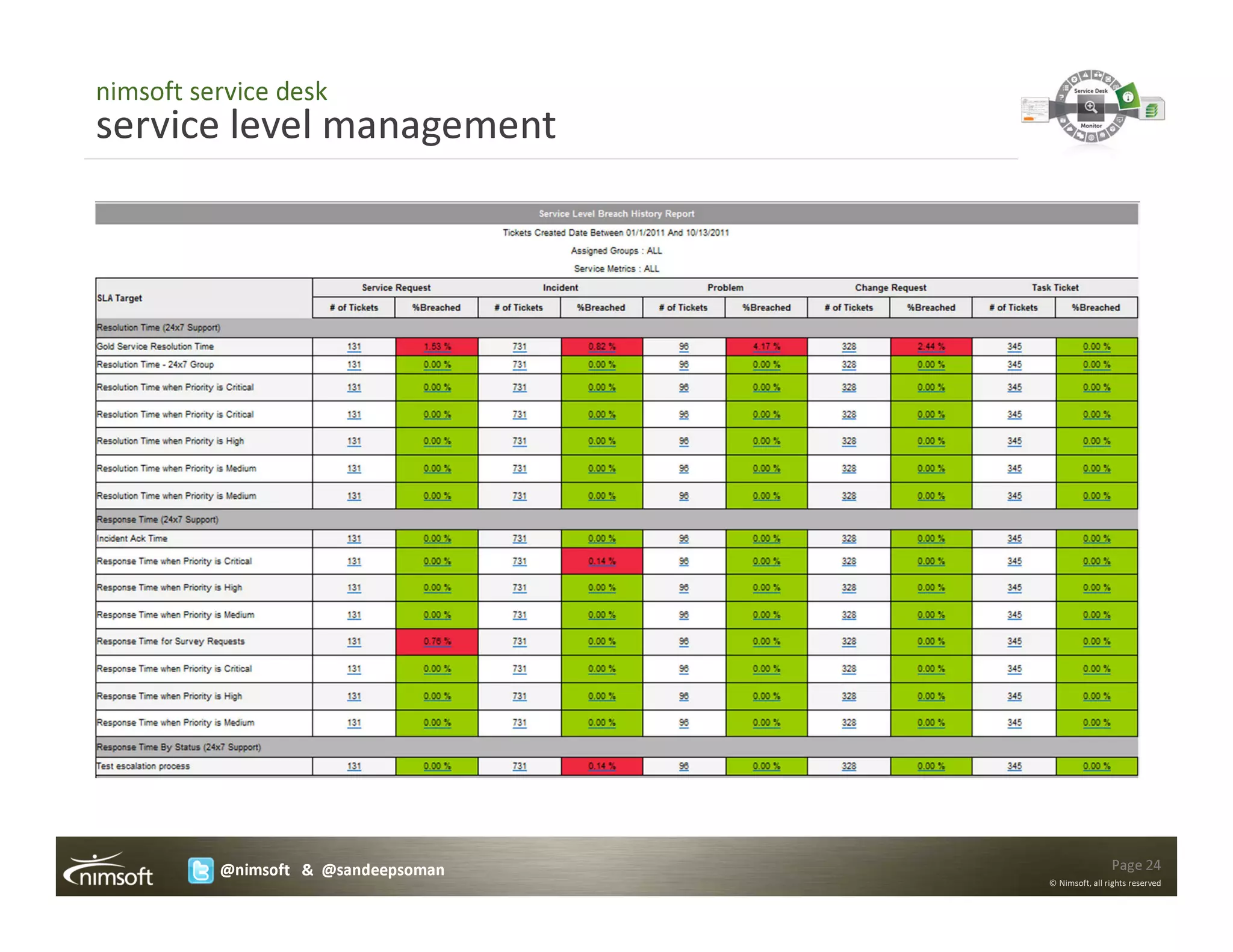
Task: Click the Test escalation process label
Action: point(143,766)
